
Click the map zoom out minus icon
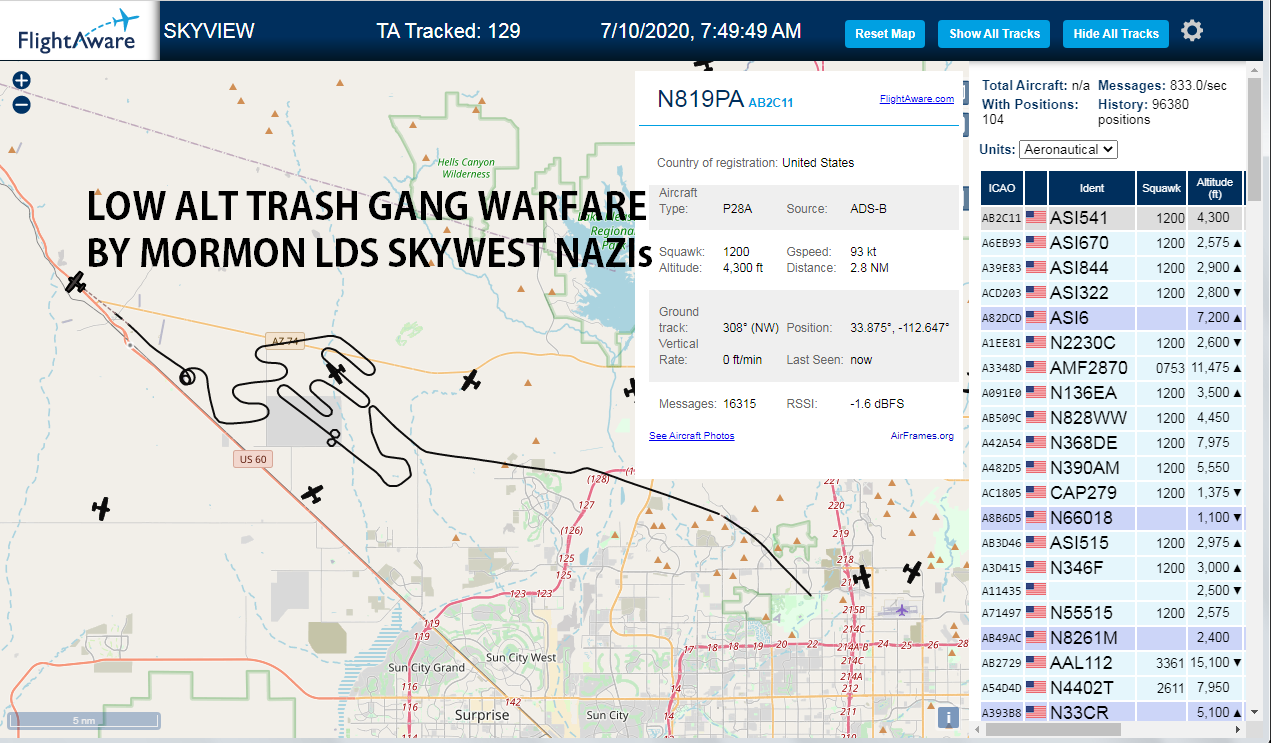tap(22, 104)
